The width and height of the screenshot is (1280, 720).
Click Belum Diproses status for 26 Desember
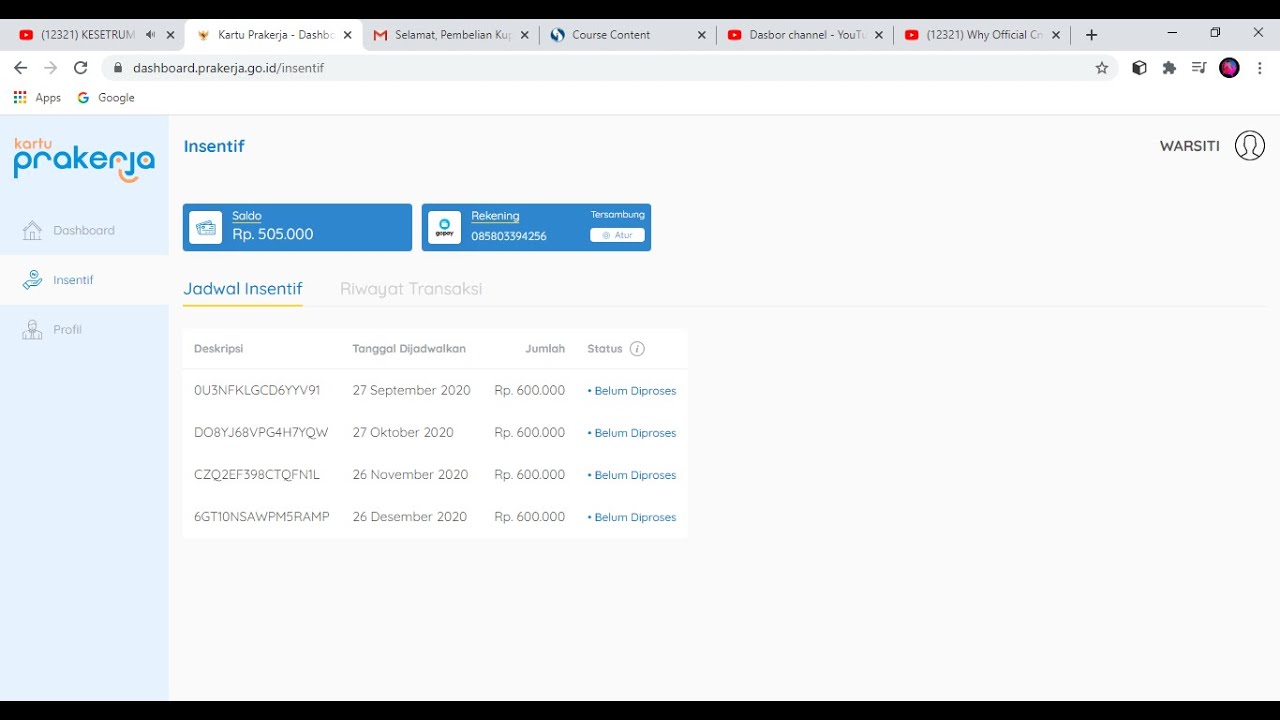[632, 517]
